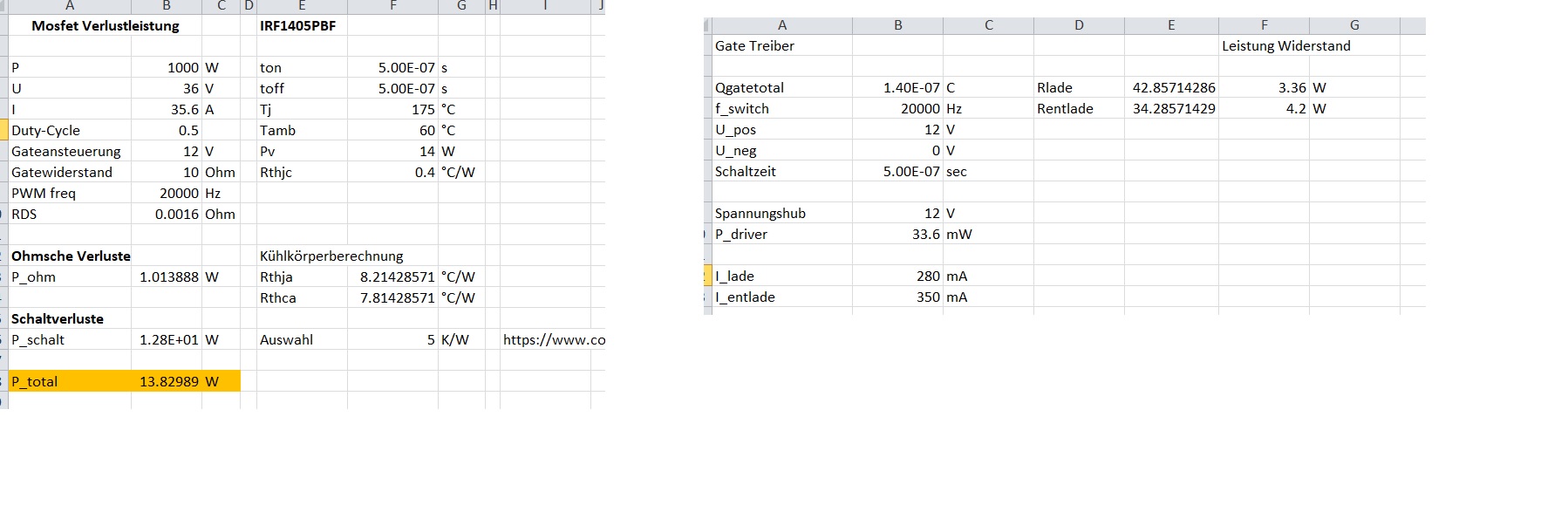Select the 'Ohmsche Verluste' heading cell
The height and width of the screenshot is (512, 1568).
click(x=70, y=256)
